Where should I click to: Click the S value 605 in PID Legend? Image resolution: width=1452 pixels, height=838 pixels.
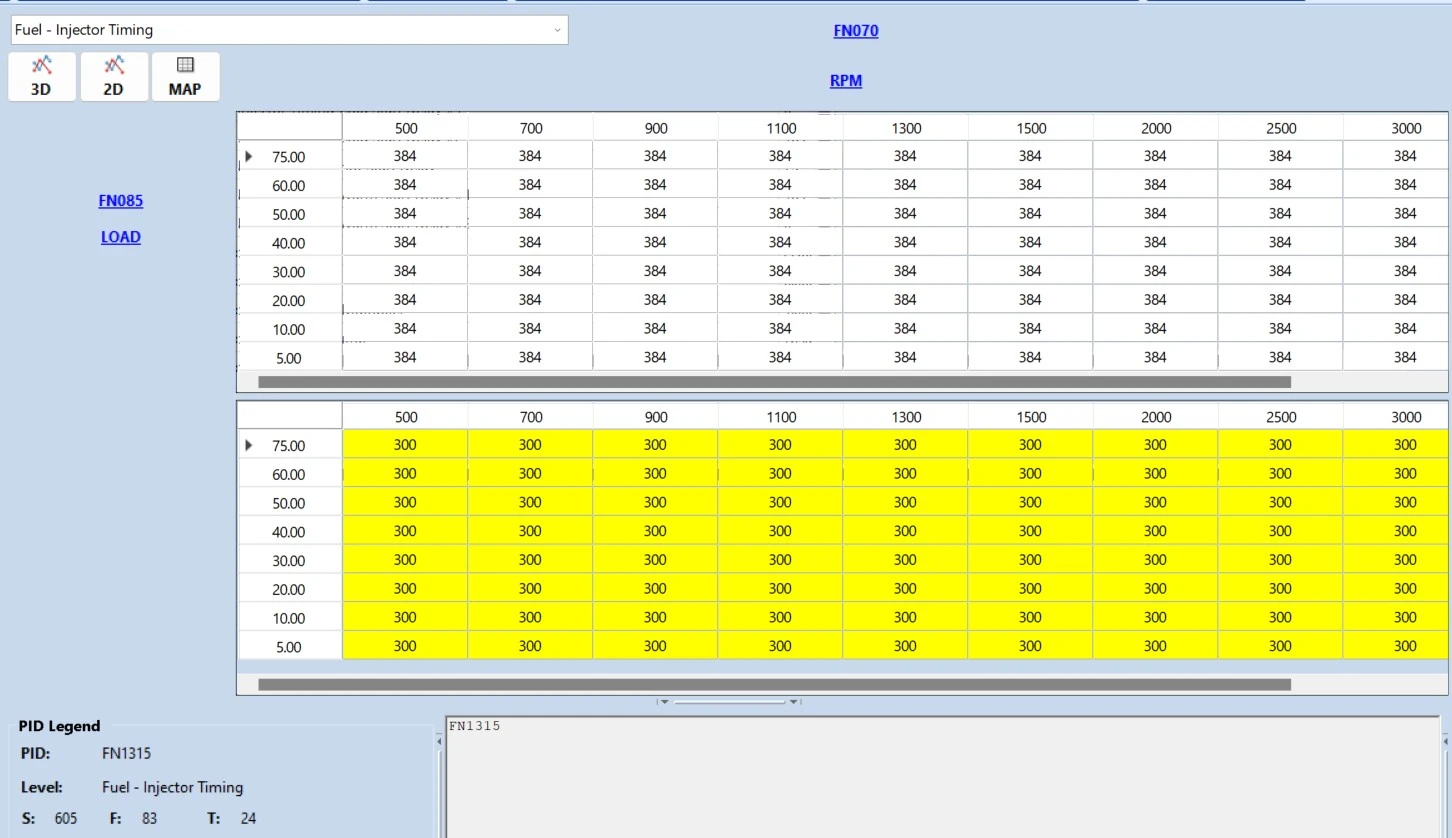click(x=66, y=819)
